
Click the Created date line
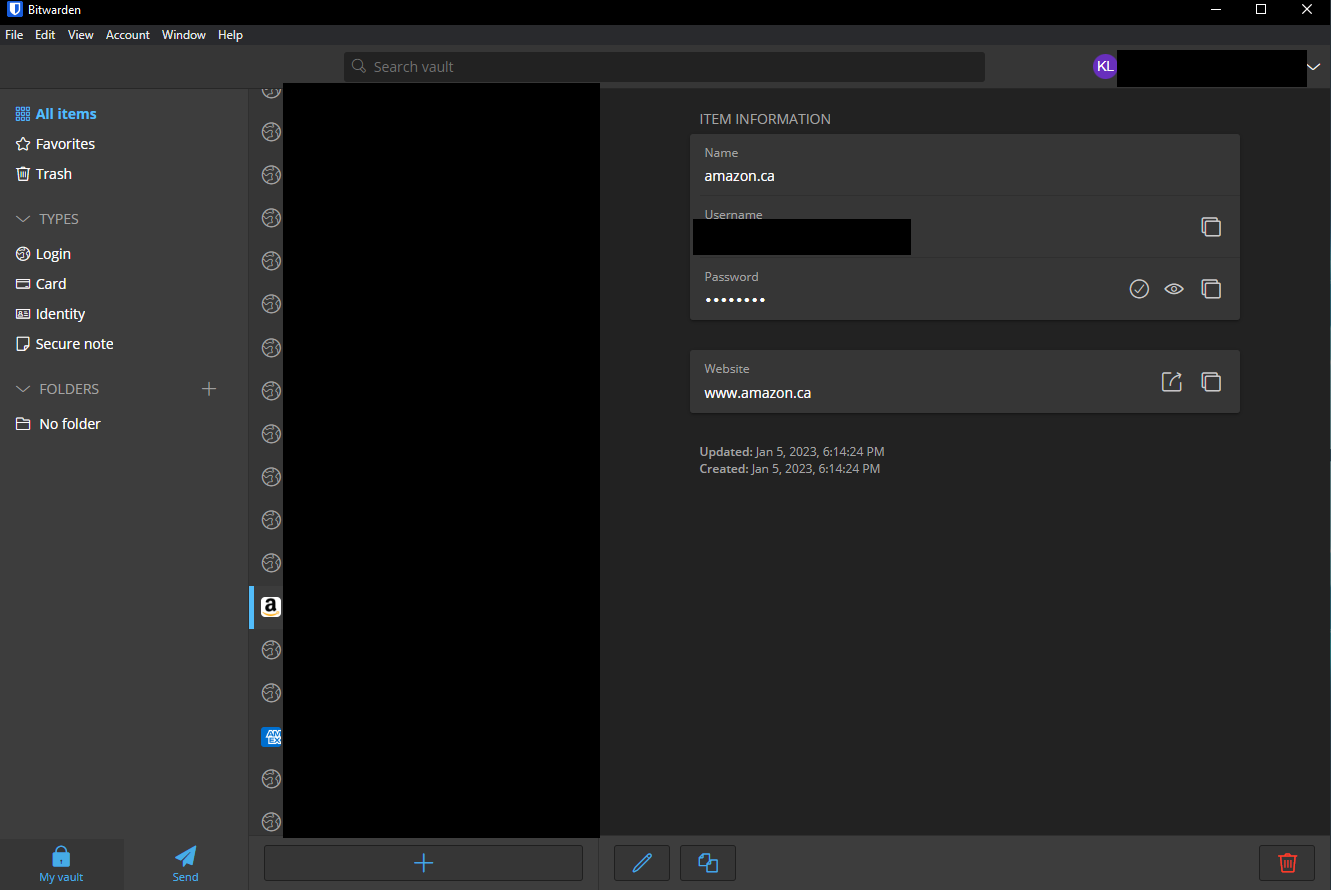(789, 468)
